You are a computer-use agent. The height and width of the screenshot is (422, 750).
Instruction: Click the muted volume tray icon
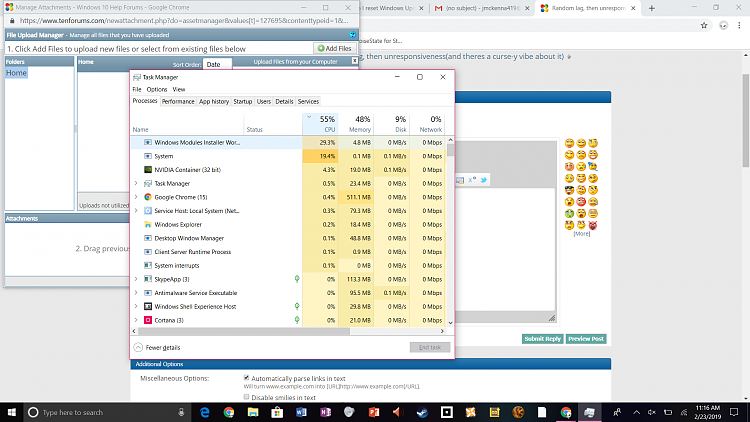coord(651,412)
